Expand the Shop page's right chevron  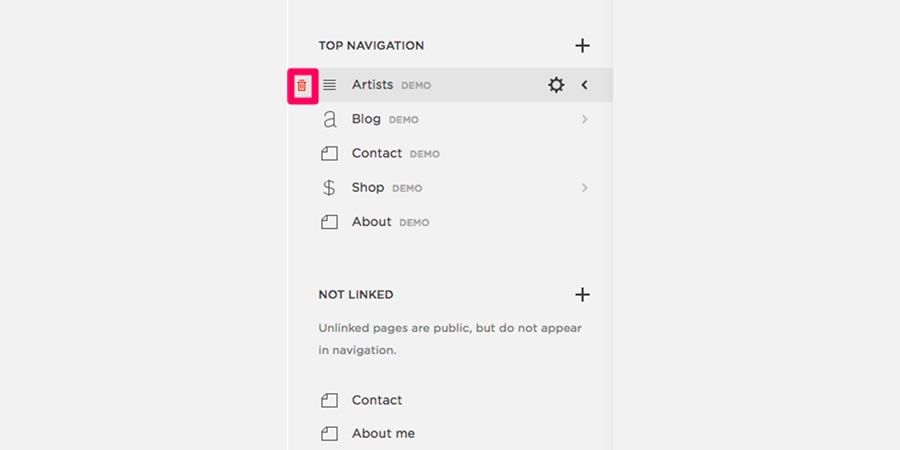[584, 188]
